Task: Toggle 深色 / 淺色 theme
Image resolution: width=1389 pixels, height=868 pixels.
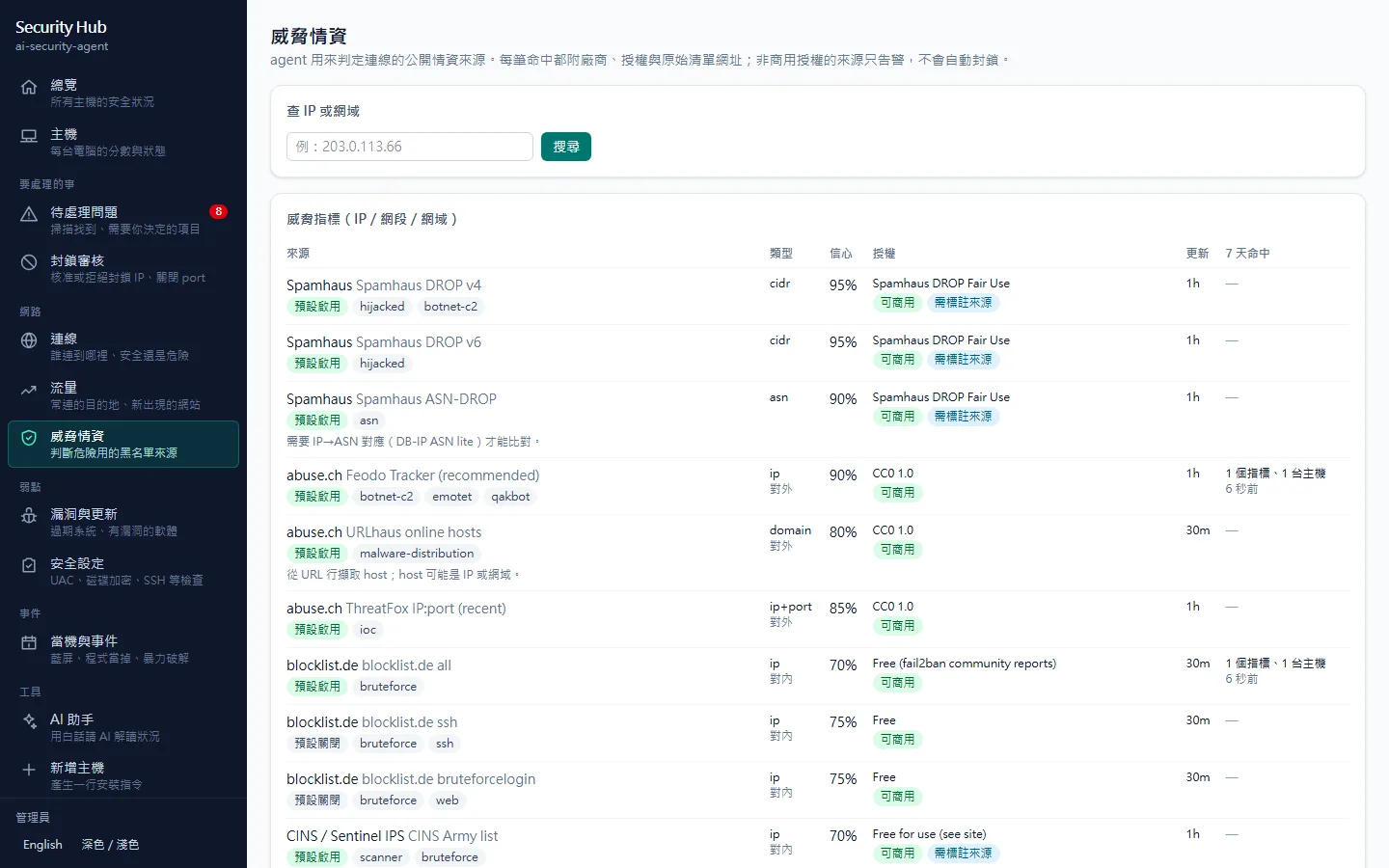Action: [x=110, y=845]
